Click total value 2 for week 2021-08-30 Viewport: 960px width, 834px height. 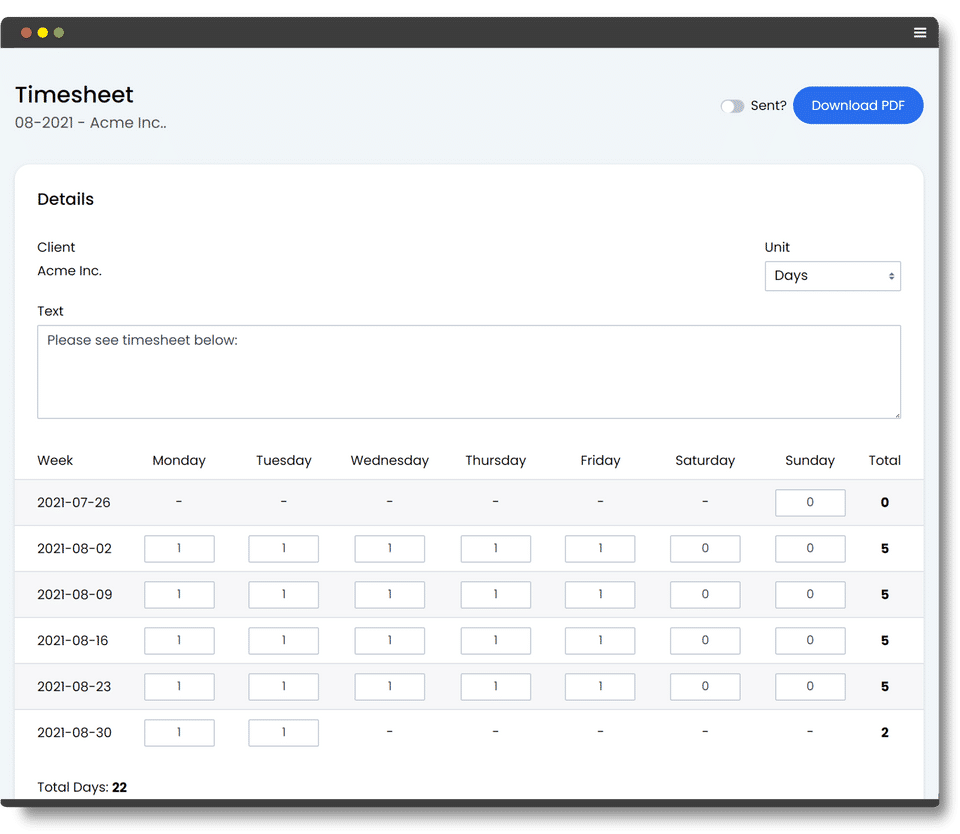pos(885,733)
